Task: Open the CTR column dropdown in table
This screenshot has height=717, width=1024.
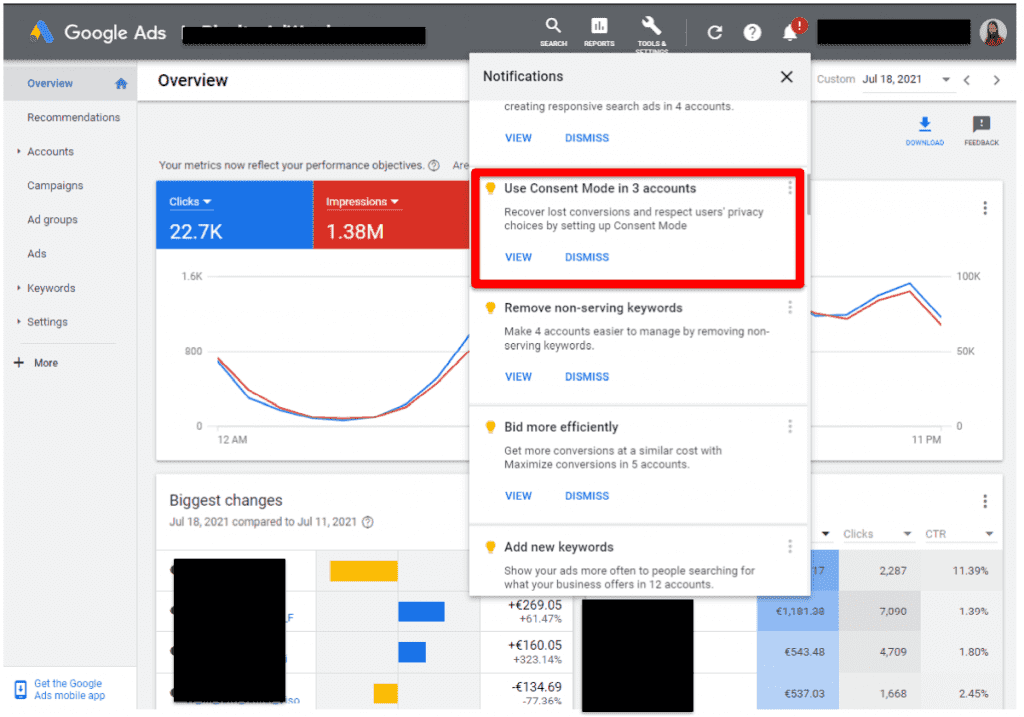Action: (989, 534)
